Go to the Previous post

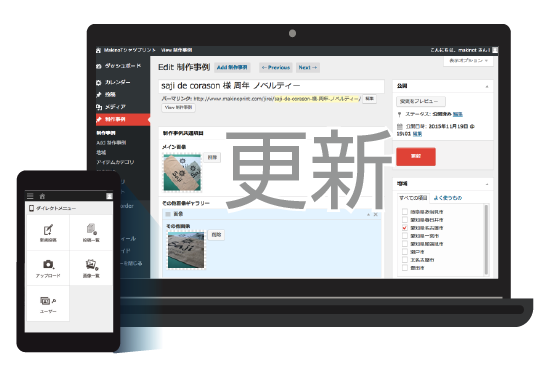(x=276, y=67)
